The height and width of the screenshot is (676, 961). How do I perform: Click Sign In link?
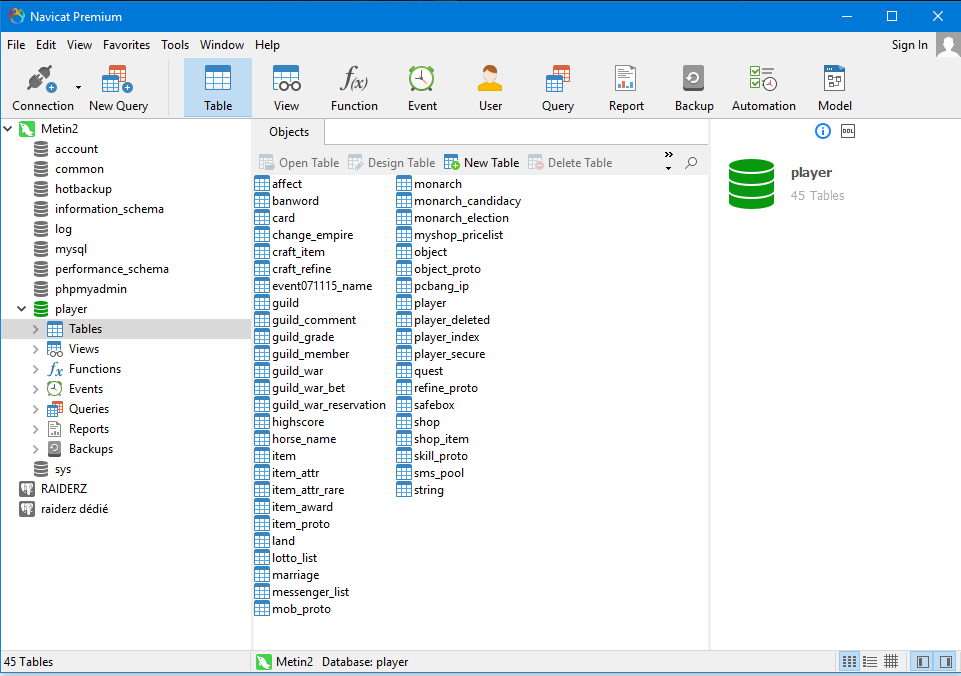(x=910, y=45)
